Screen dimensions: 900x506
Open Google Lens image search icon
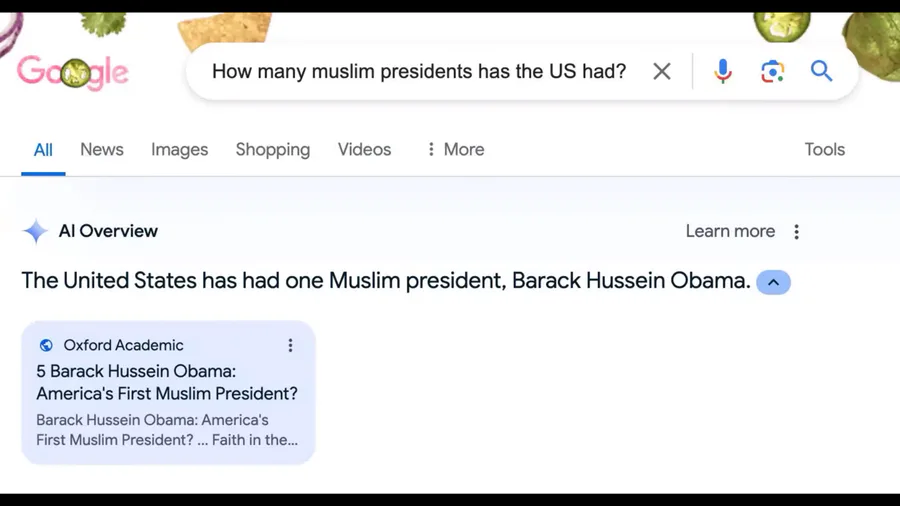tap(773, 72)
